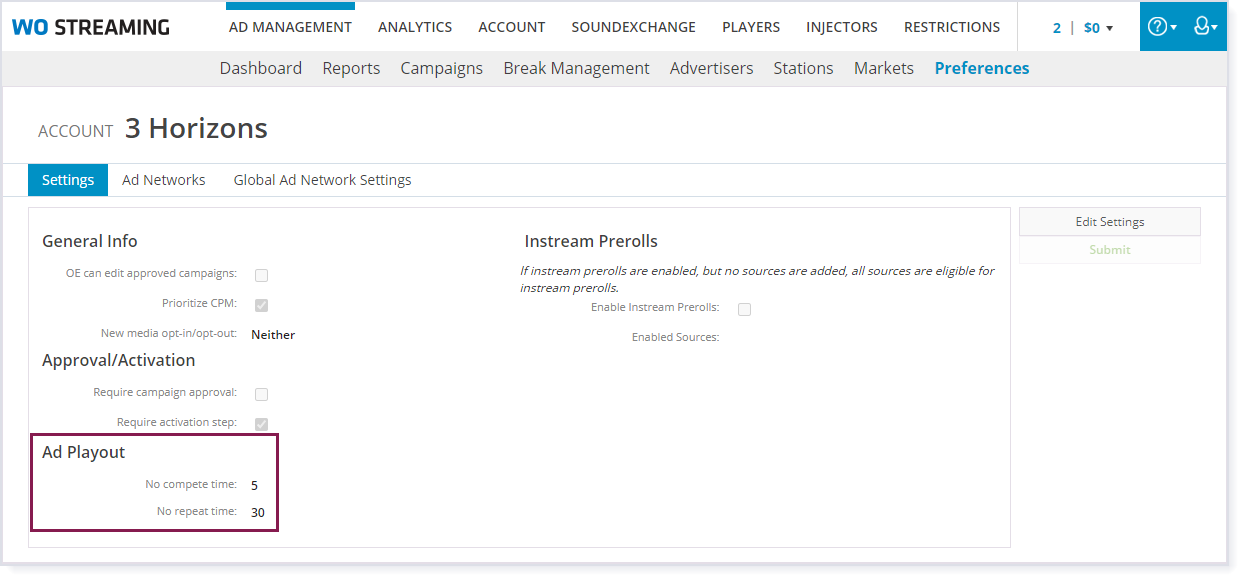
Task: Click the No compete time value
Action: click(x=255, y=485)
